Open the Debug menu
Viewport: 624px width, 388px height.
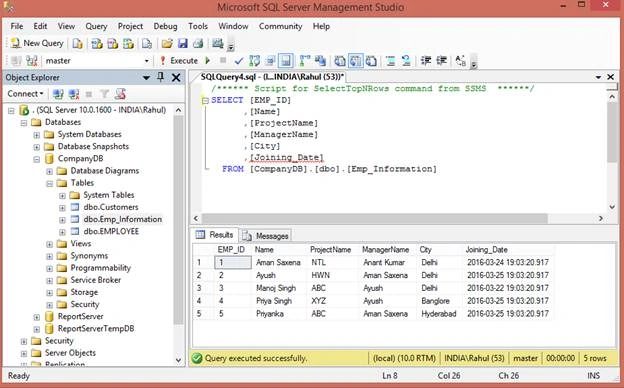pyautogui.click(x=165, y=26)
